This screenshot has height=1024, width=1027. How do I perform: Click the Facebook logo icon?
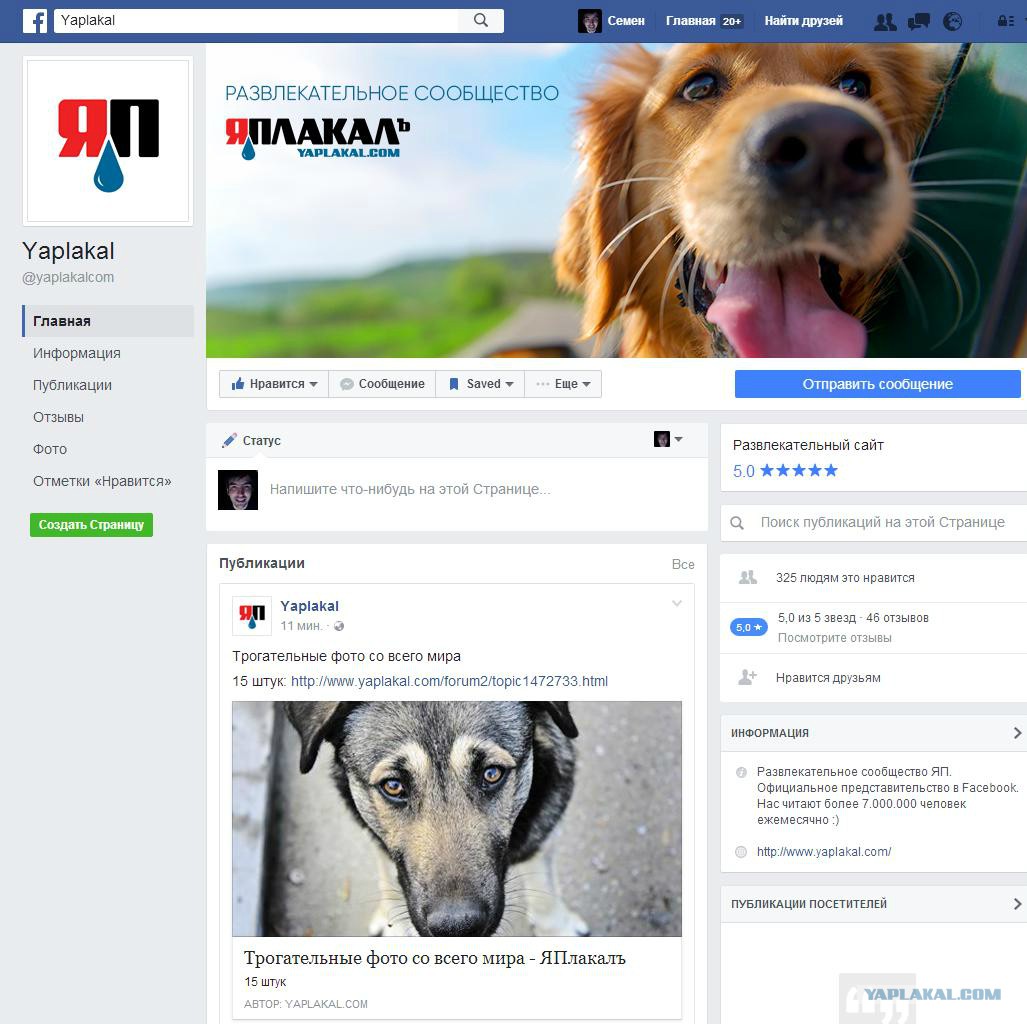coord(35,21)
